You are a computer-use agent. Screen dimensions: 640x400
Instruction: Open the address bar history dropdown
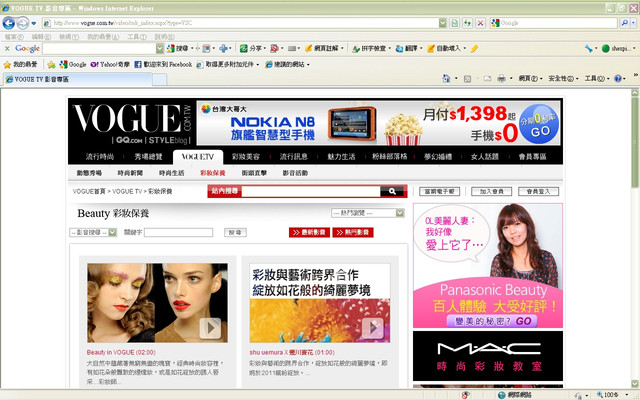[442, 23]
